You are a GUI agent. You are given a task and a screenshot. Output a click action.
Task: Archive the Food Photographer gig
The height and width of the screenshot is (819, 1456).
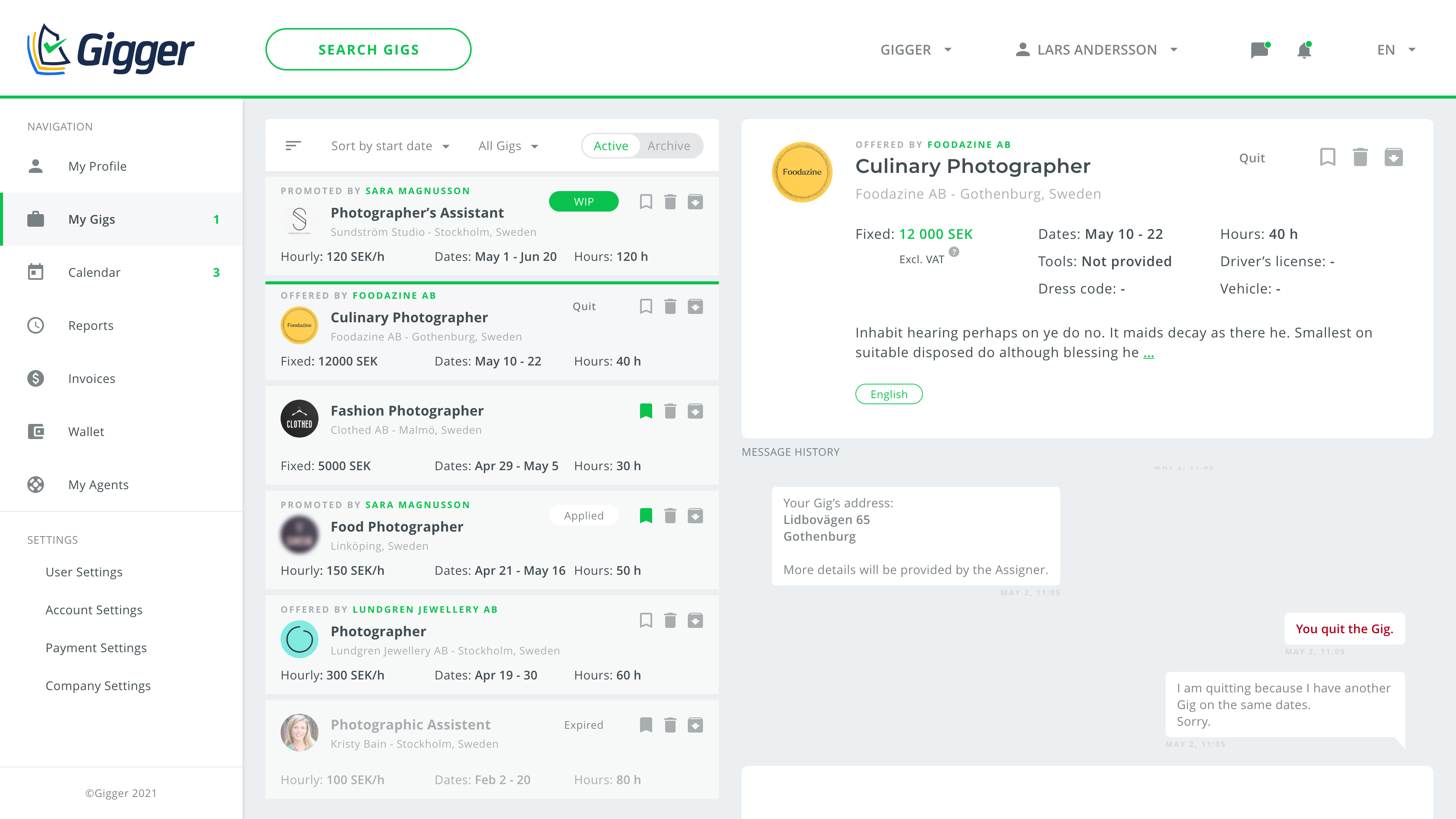tap(695, 516)
